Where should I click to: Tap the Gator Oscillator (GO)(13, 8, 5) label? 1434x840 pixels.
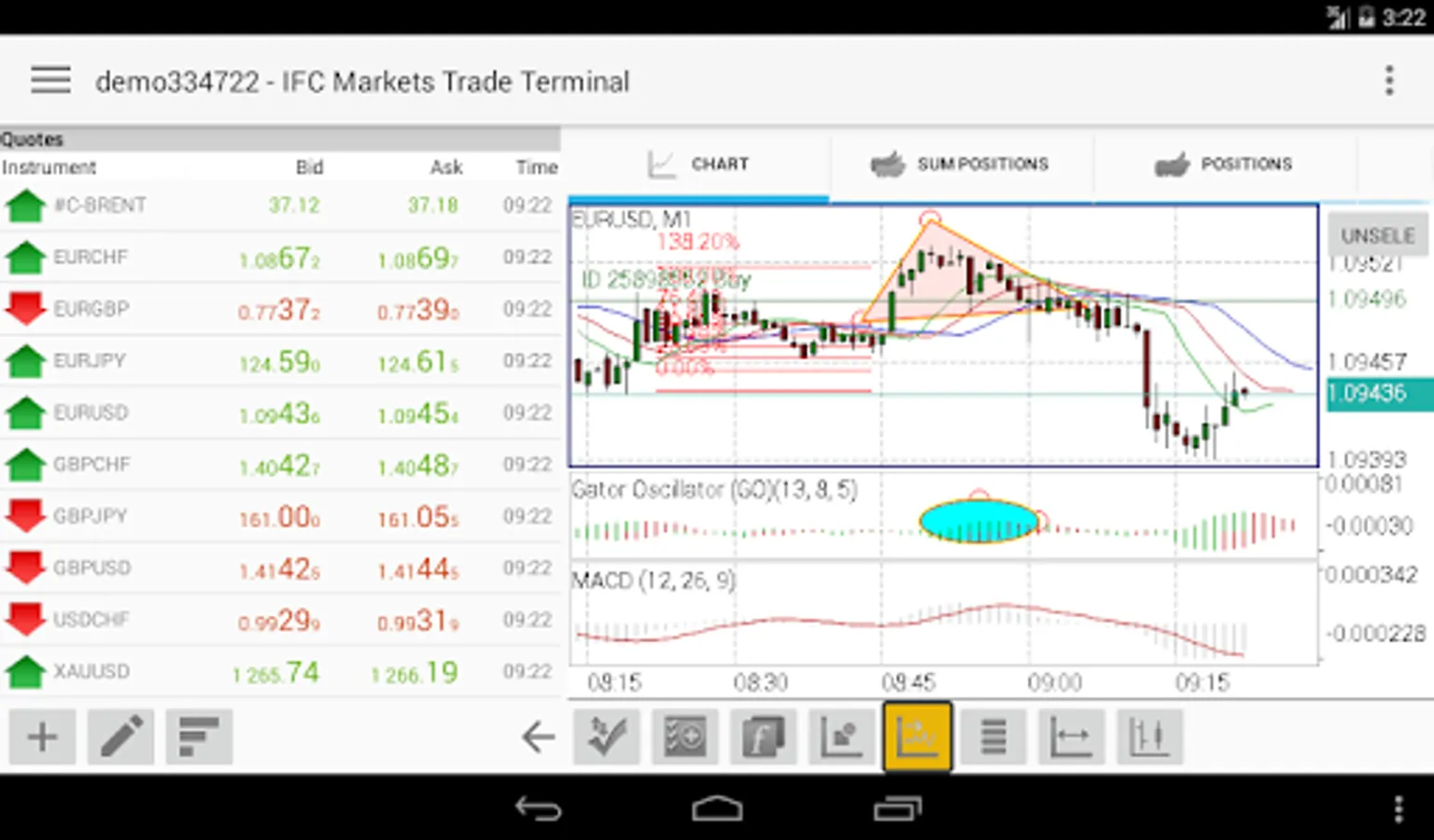click(x=714, y=489)
